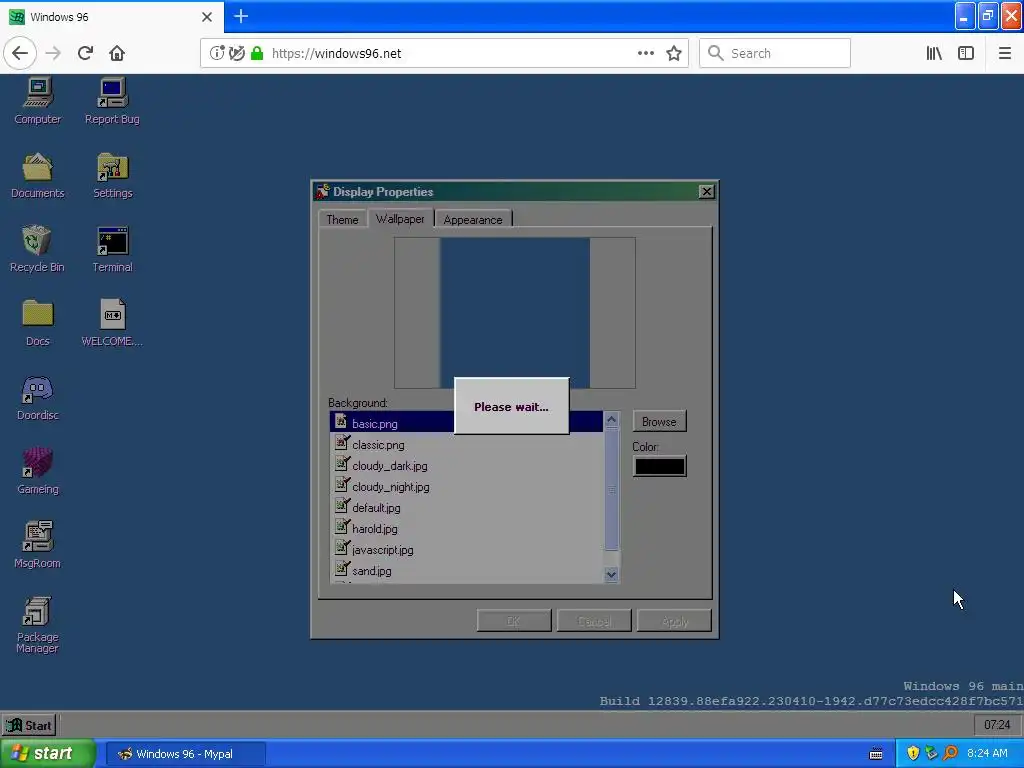Click the wallpaper preview thumbnail

tap(515, 313)
